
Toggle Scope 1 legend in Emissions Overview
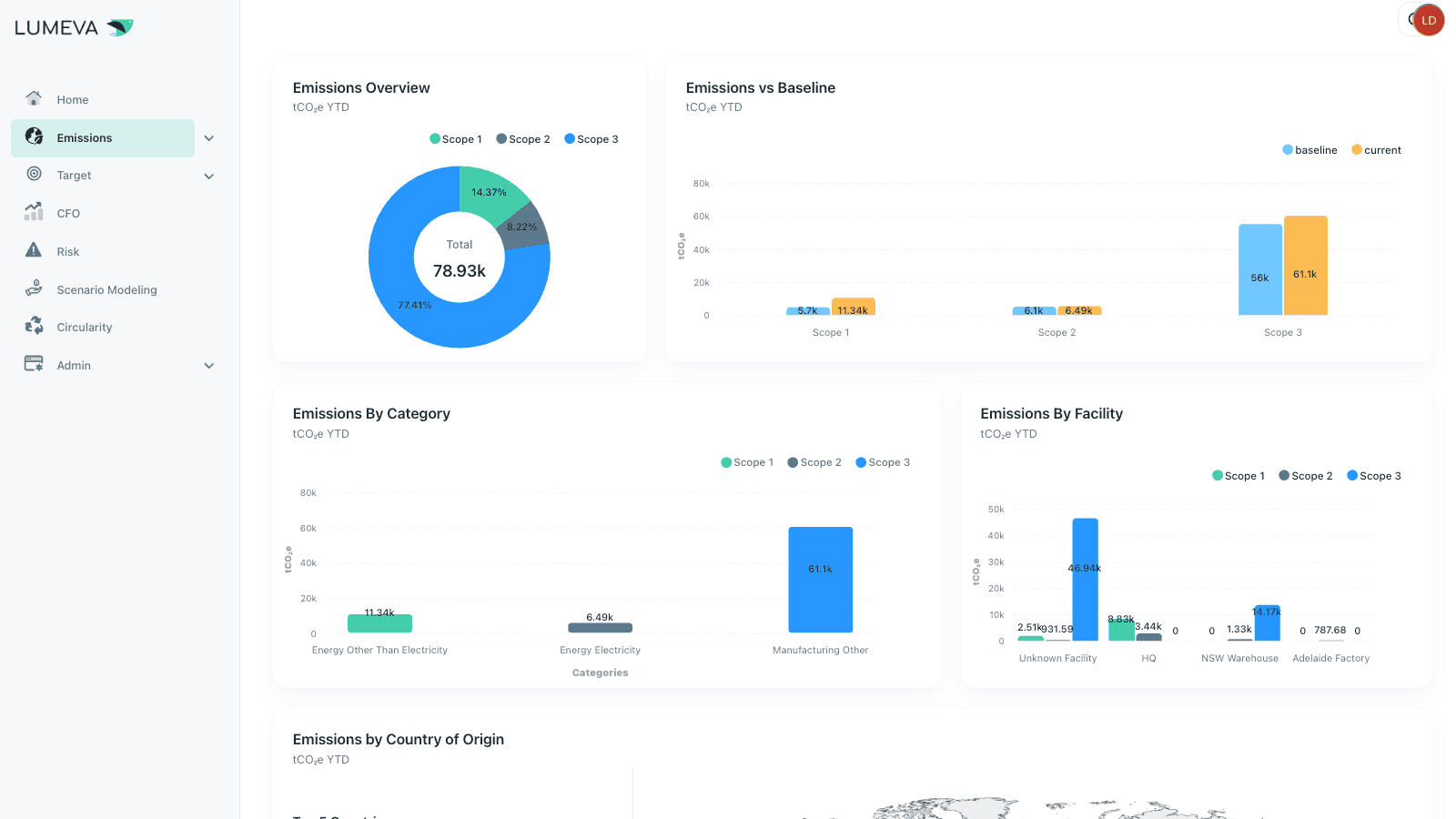click(x=456, y=139)
